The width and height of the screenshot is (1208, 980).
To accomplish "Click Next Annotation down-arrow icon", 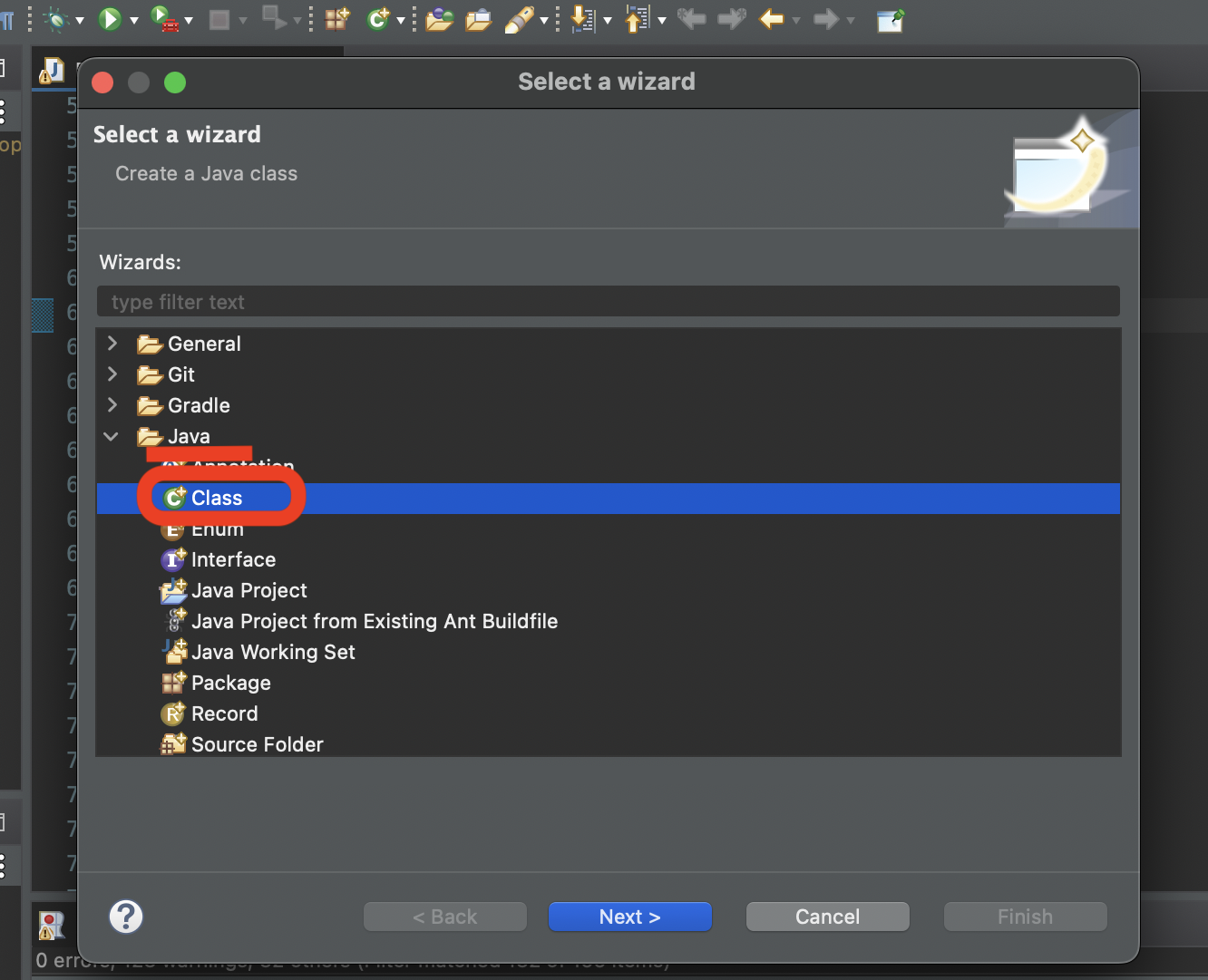I will [x=582, y=18].
